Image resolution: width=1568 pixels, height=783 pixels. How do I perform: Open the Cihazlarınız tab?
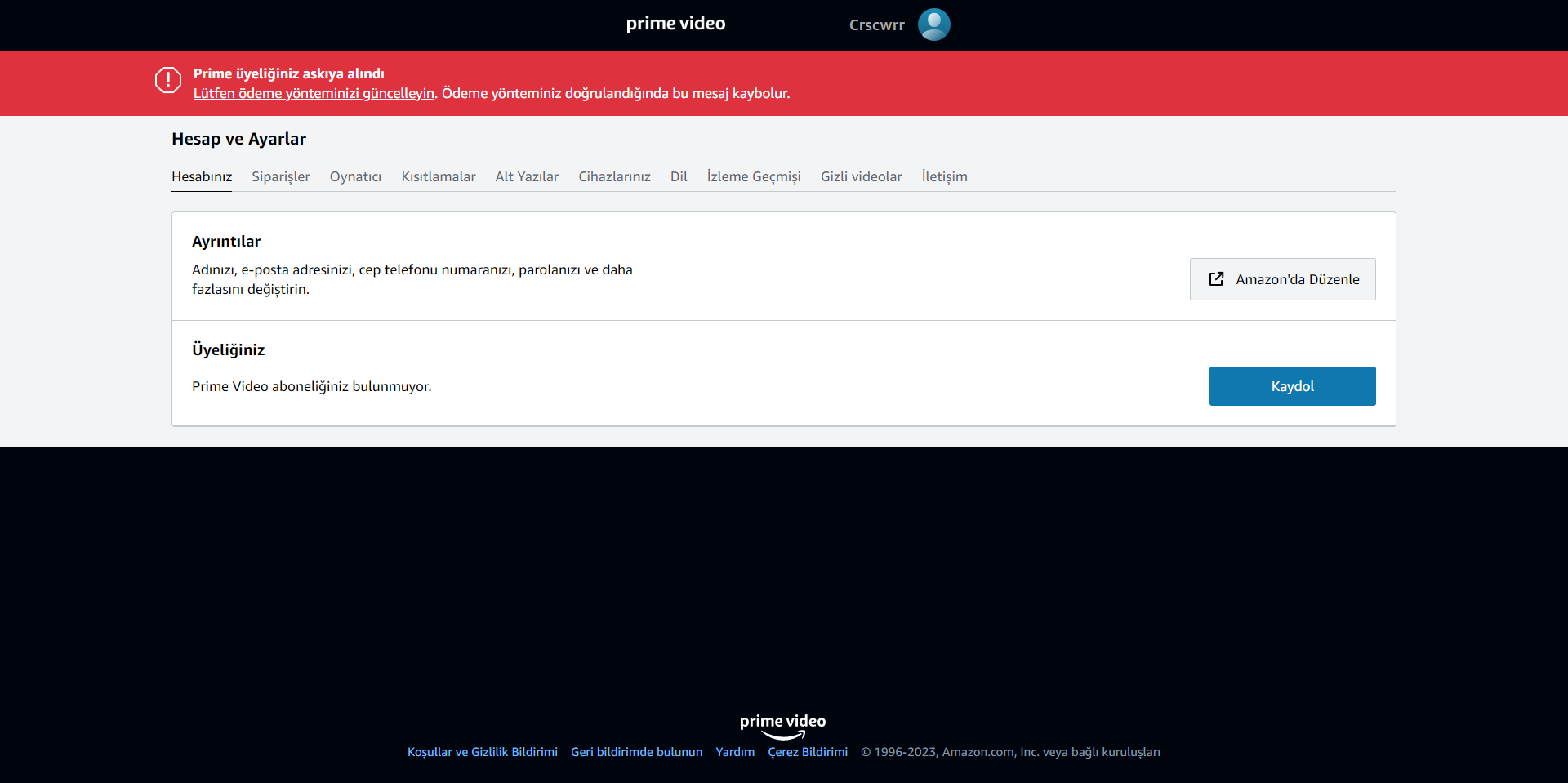(614, 176)
